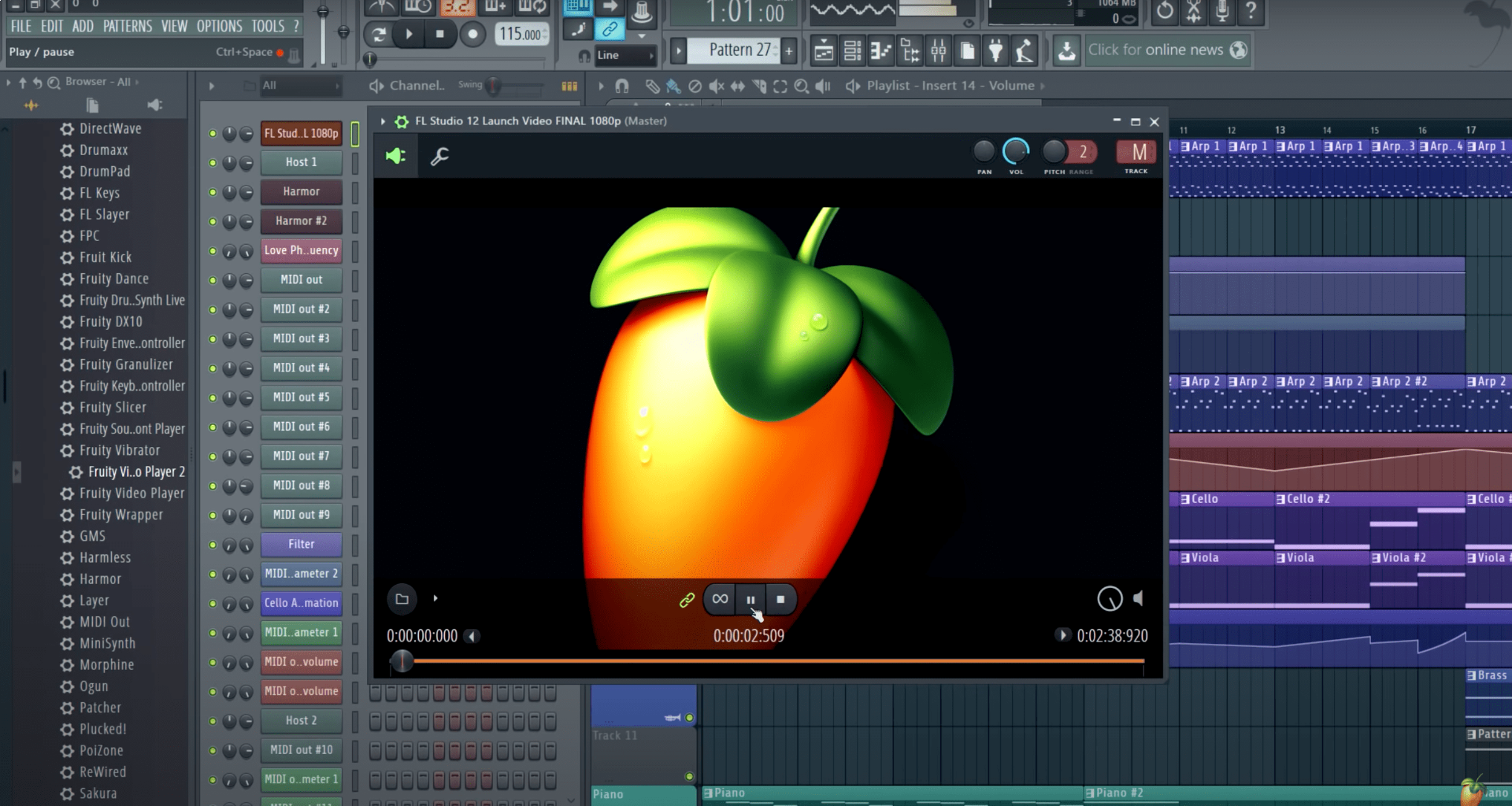
Task: Toggle mute LED for MIDI out #5 channel
Action: pyautogui.click(x=213, y=398)
